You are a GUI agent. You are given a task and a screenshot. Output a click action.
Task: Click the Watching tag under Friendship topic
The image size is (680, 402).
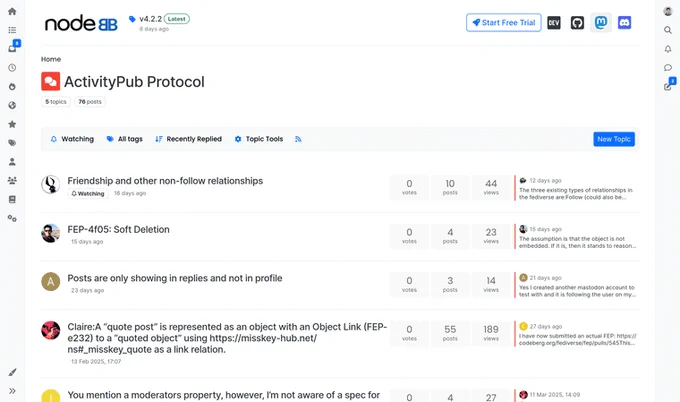coord(88,193)
